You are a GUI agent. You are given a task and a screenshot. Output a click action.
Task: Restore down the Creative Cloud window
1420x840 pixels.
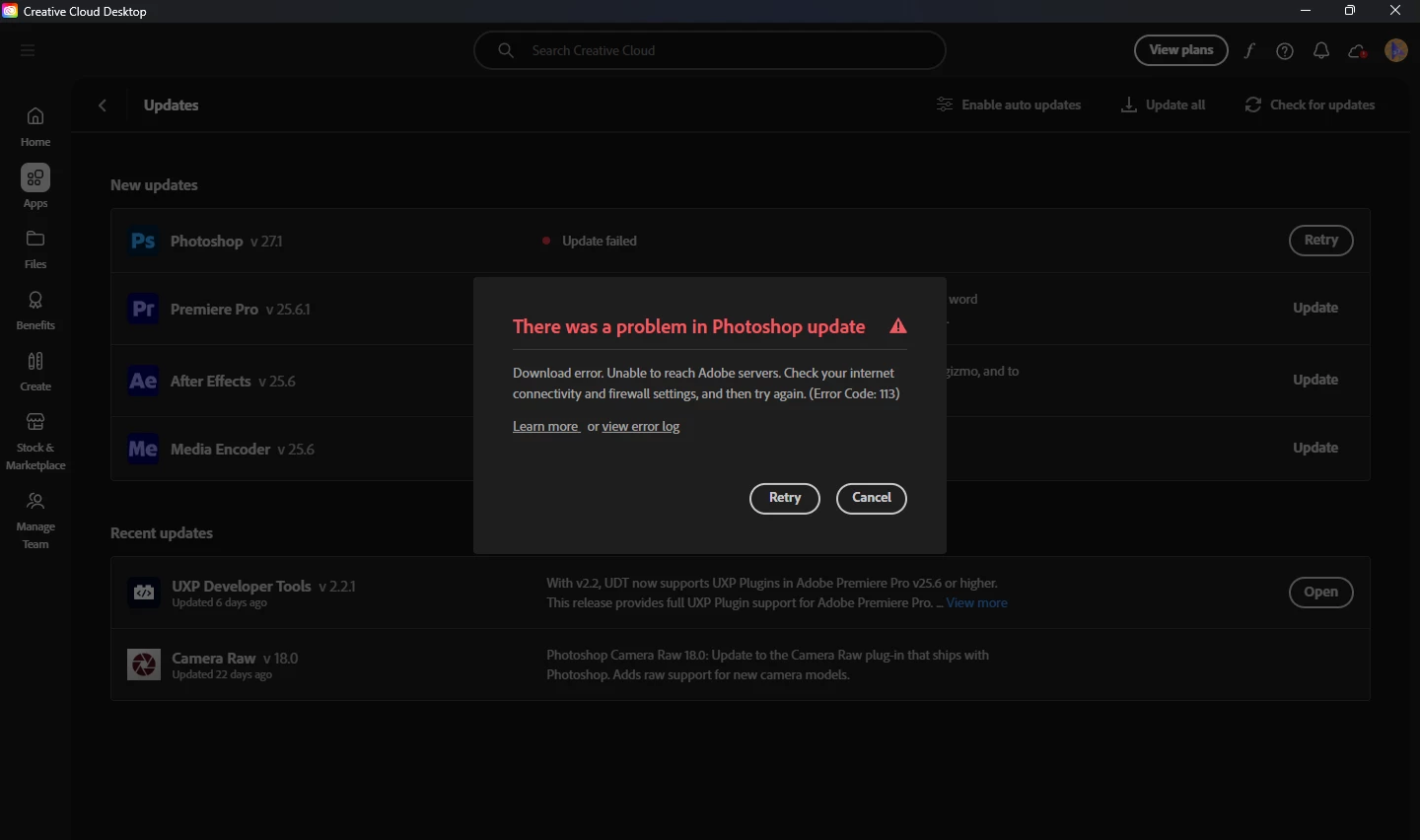1350,11
